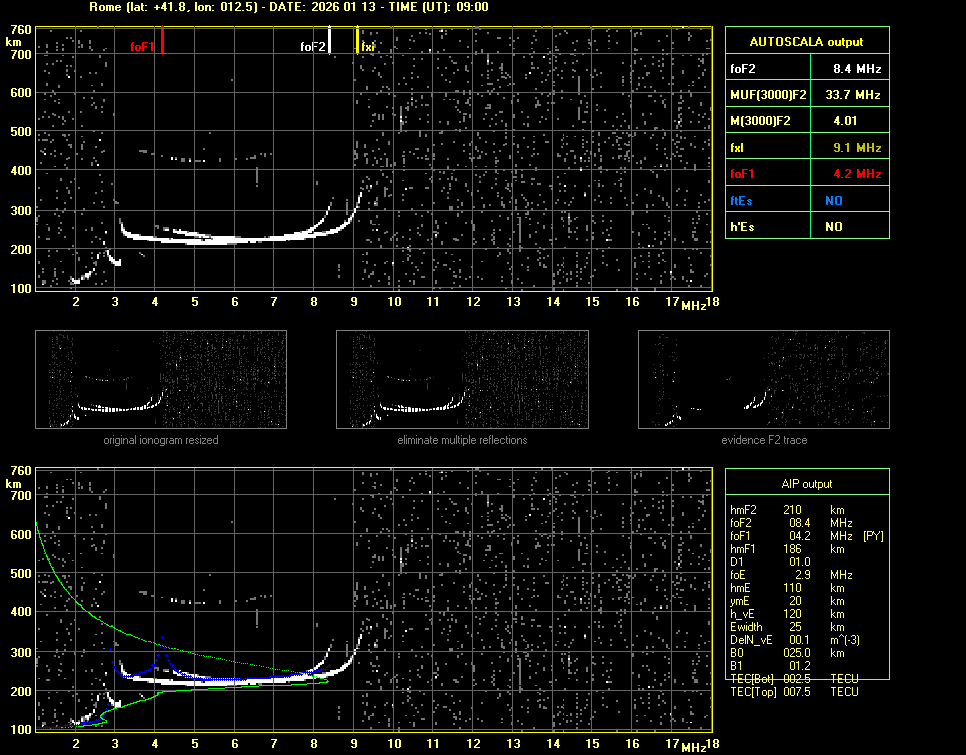This screenshot has height=755, width=966.
Task: Click the red foF1 marker on top ionogram
Action: tap(162, 41)
